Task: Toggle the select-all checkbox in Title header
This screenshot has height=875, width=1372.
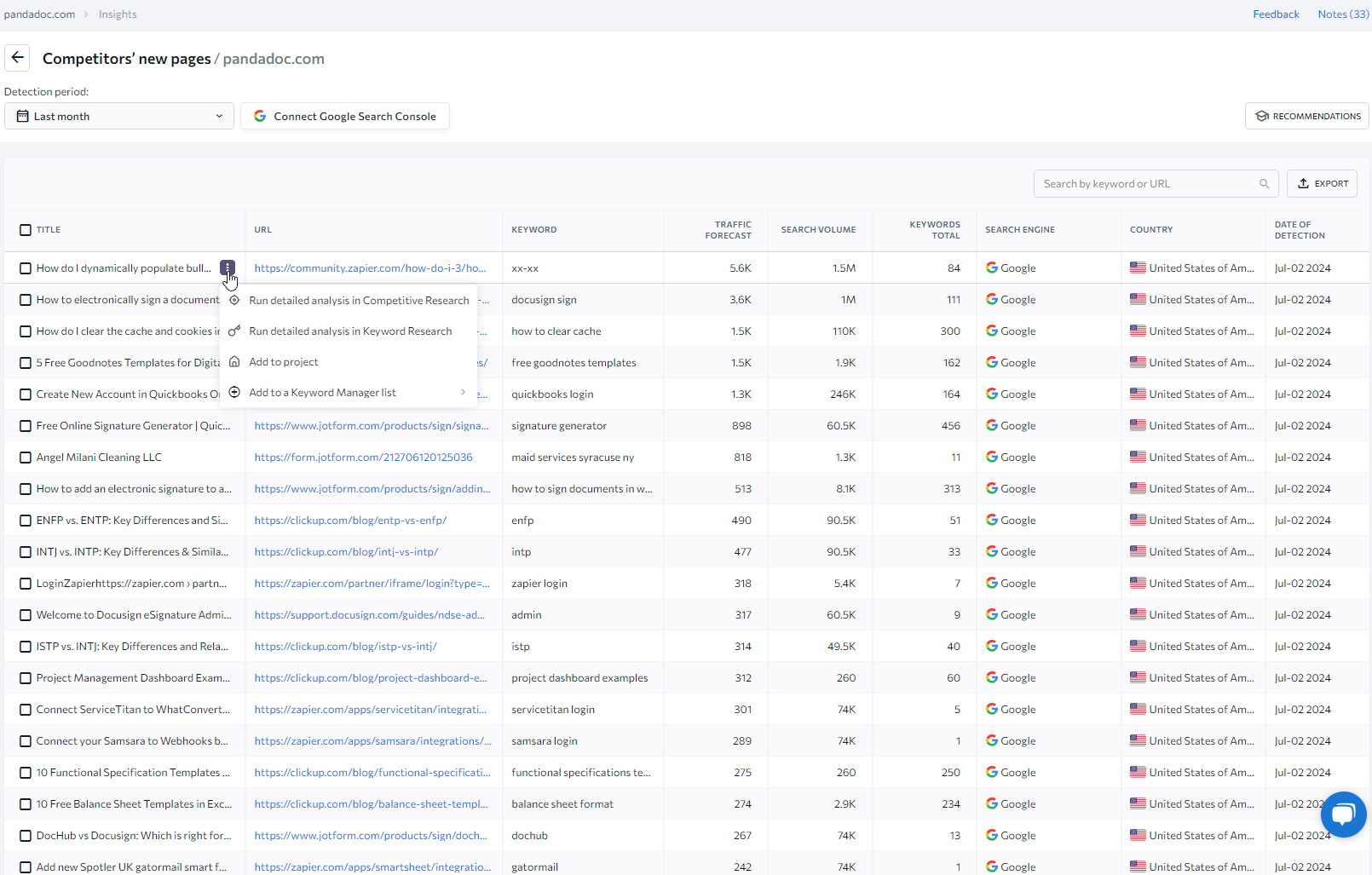Action: pyautogui.click(x=26, y=230)
